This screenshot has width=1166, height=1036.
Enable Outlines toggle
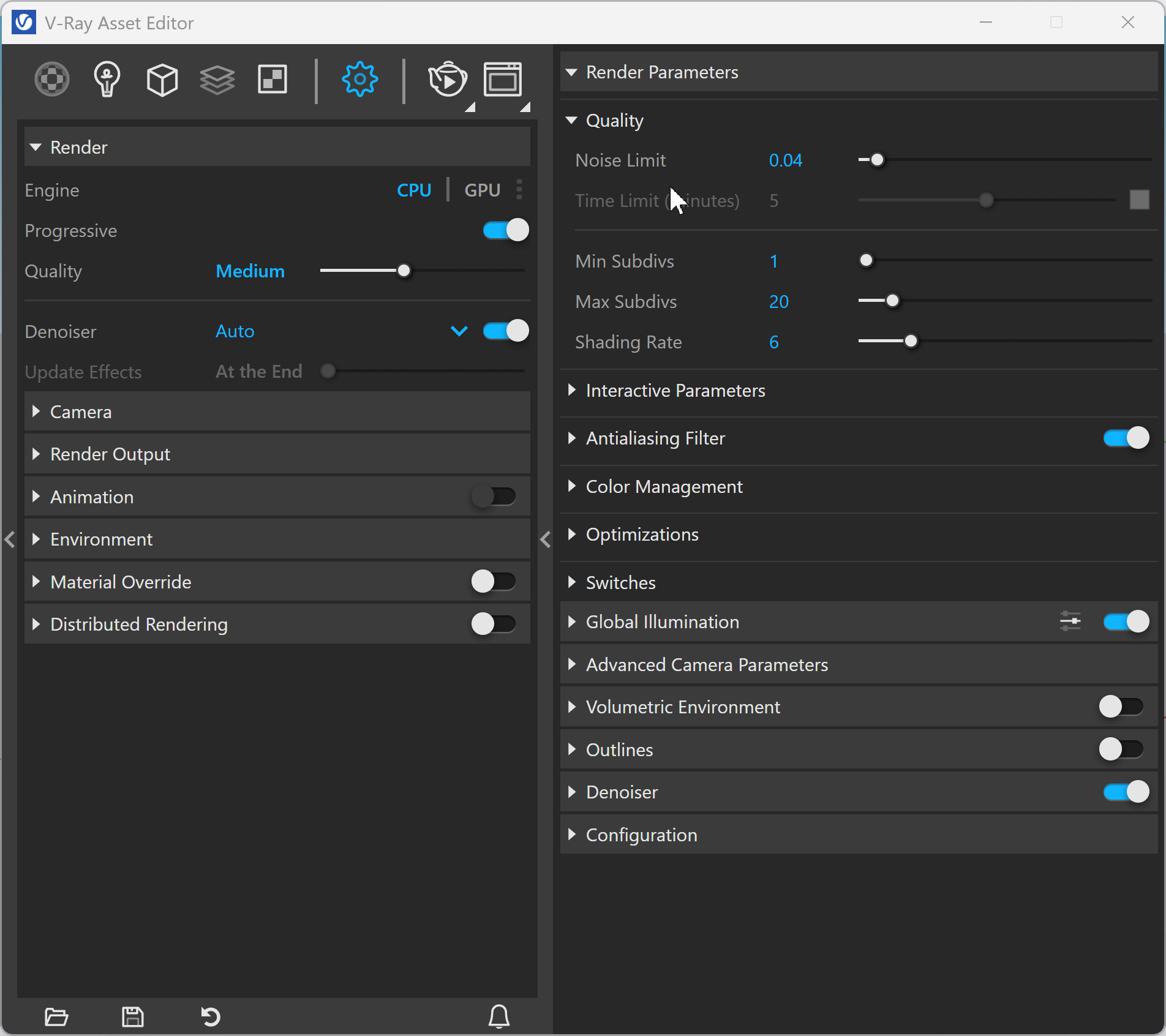click(x=1121, y=749)
